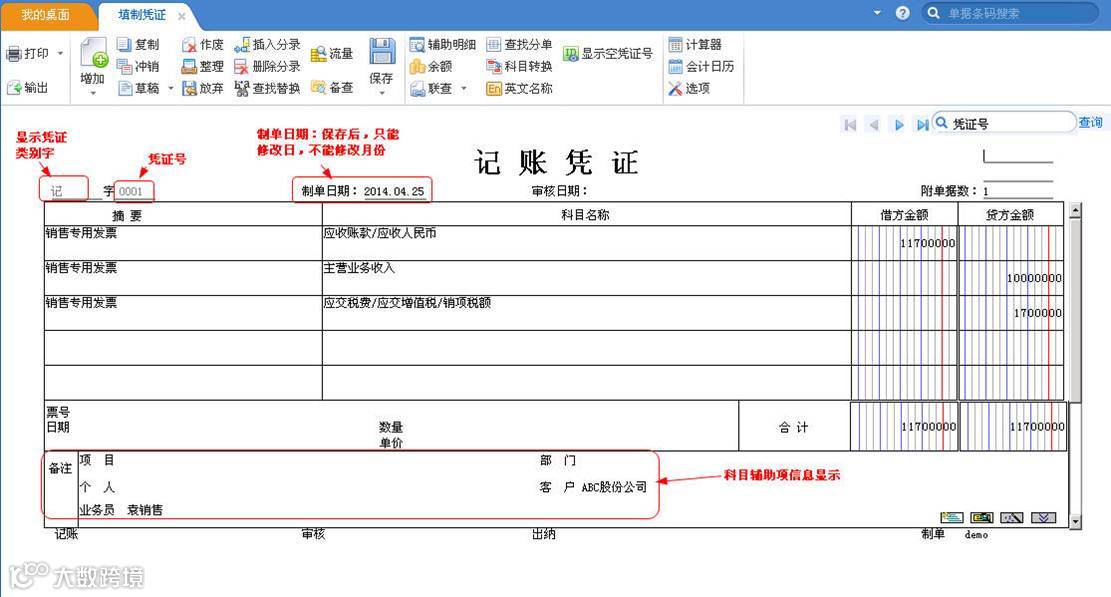Image resolution: width=1111 pixels, height=597 pixels.
Task: Click the 科目转换 account conversion button
Action: click(519, 67)
